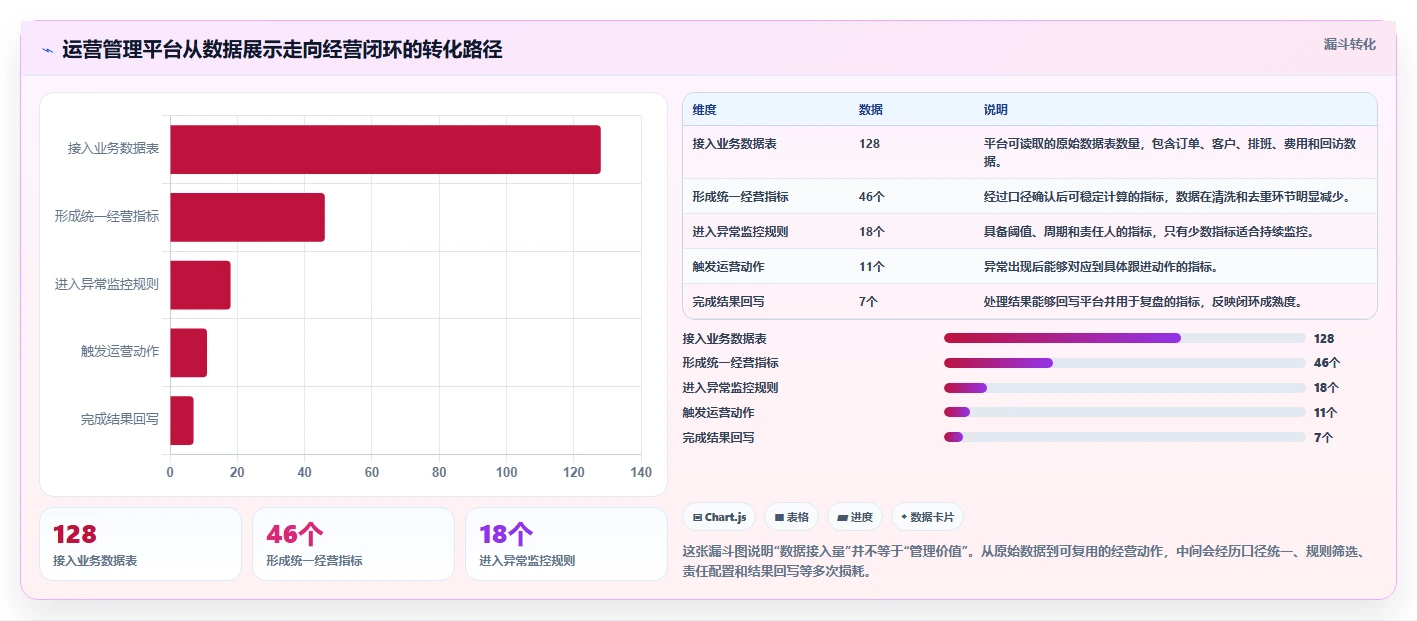Viewport: 1417px width, 621px height.
Task: Click the x-axis tick 60
Action: coord(372,472)
